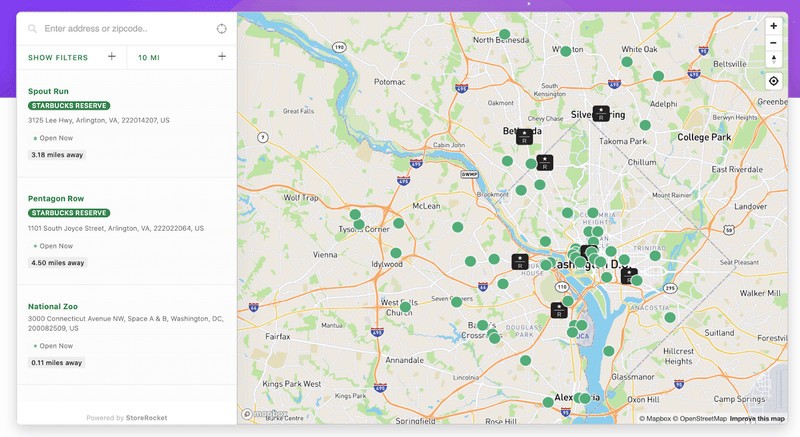Open the Pentagon Row store listing
The image size is (800, 437).
coord(56,198)
